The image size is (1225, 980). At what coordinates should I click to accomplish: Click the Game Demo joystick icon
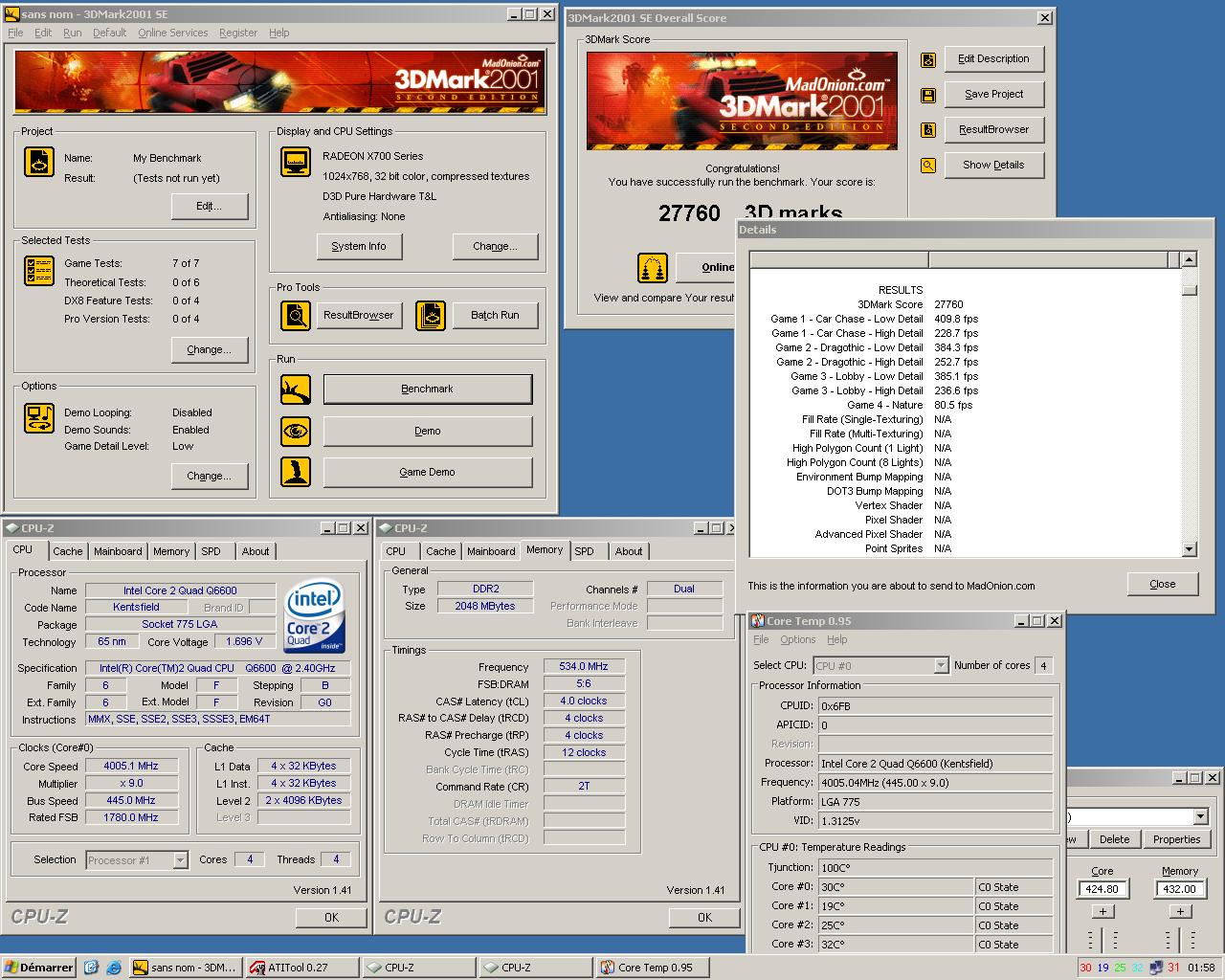[296, 472]
